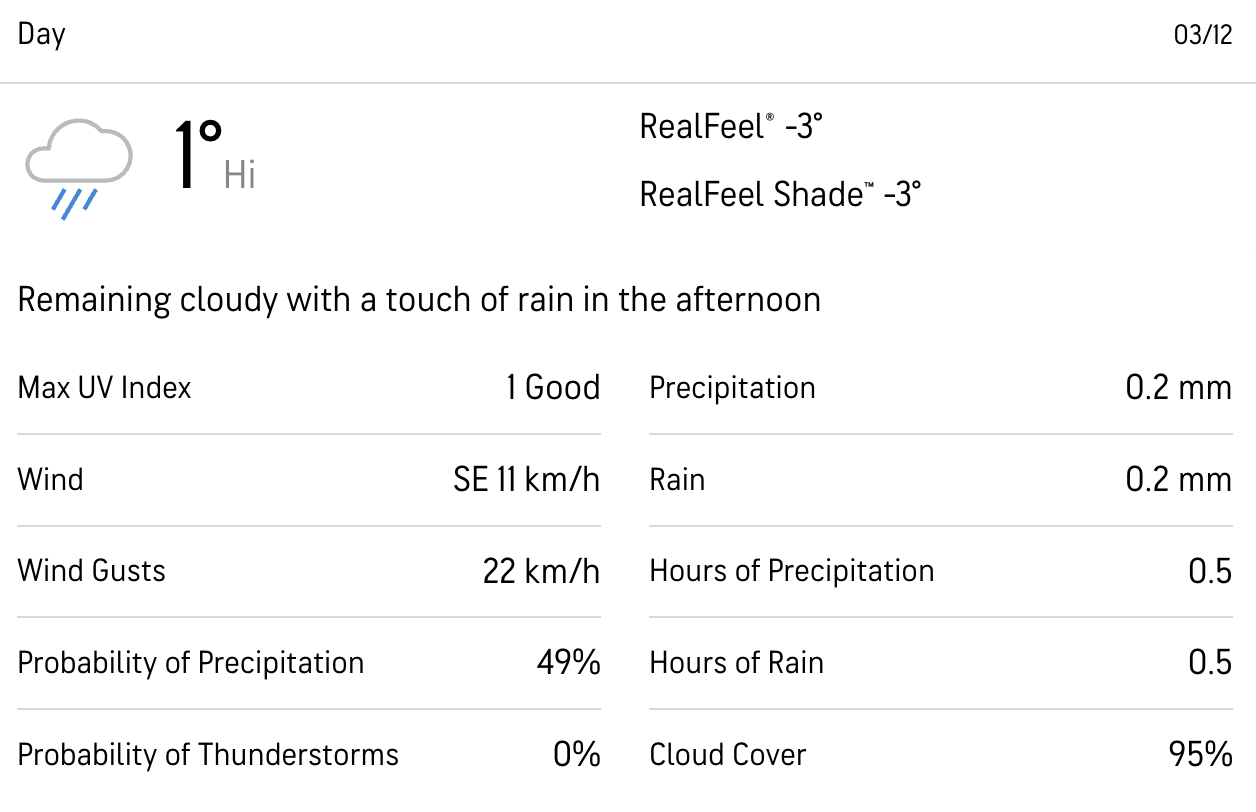Select the RealFeel -3° text
Screen dimensions: 1256x812
pyautogui.click(x=731, y=127)
